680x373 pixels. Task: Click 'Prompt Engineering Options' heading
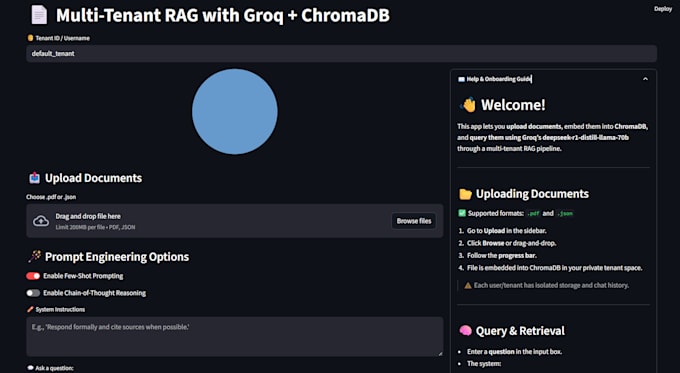117,257
